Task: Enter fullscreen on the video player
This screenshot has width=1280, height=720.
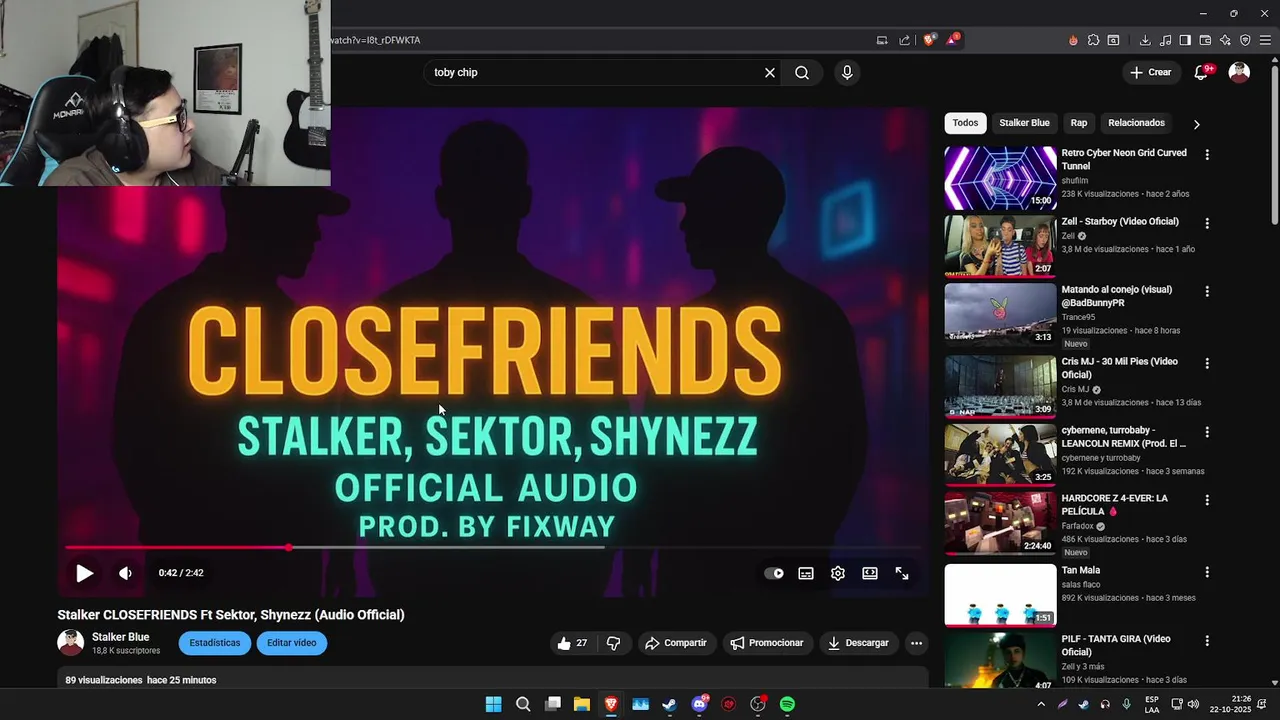Action: (x=902, y=573)
